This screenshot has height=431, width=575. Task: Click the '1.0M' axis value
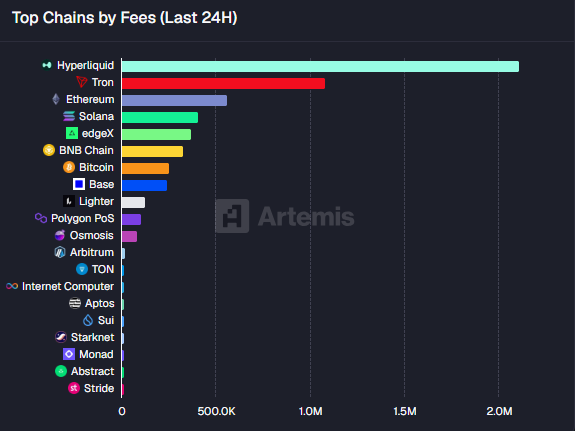coord(311,411)
